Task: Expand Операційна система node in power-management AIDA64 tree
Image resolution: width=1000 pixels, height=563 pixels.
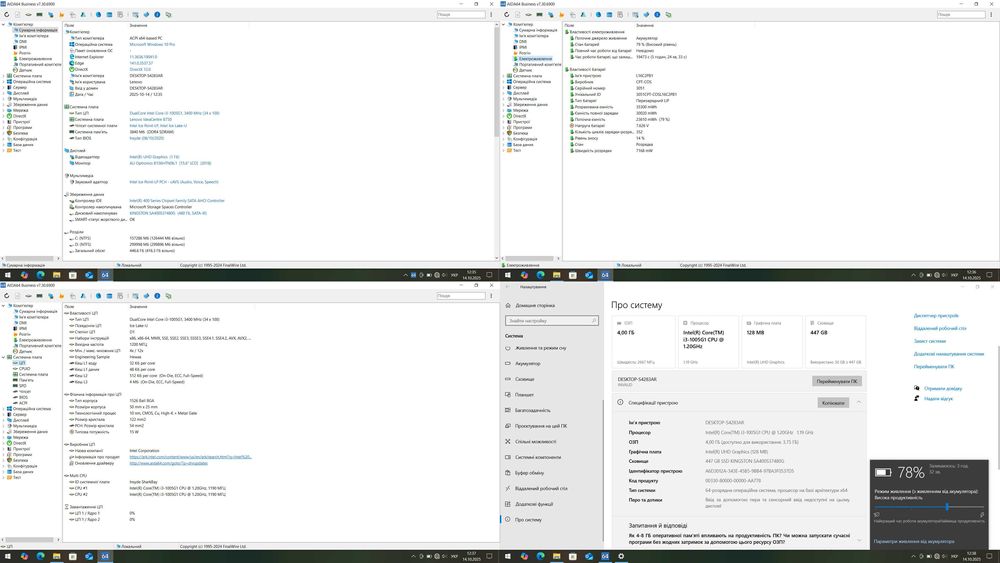Action: coord(503,82)
